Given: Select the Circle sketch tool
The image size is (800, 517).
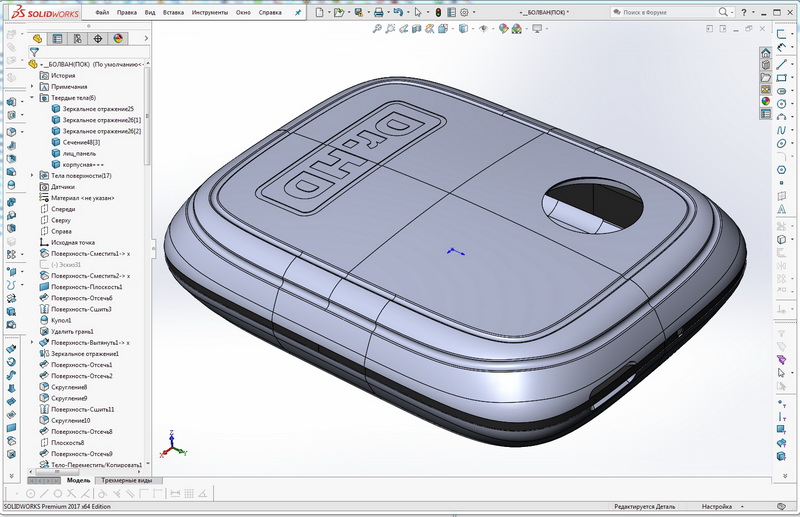Looking at the screenshot, I should pyautogui.click(x=781, y=104).
